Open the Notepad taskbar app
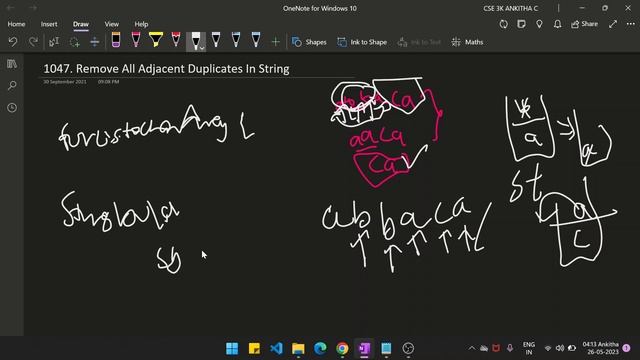This screenshot has width=640, height=360. click(386, 349)
